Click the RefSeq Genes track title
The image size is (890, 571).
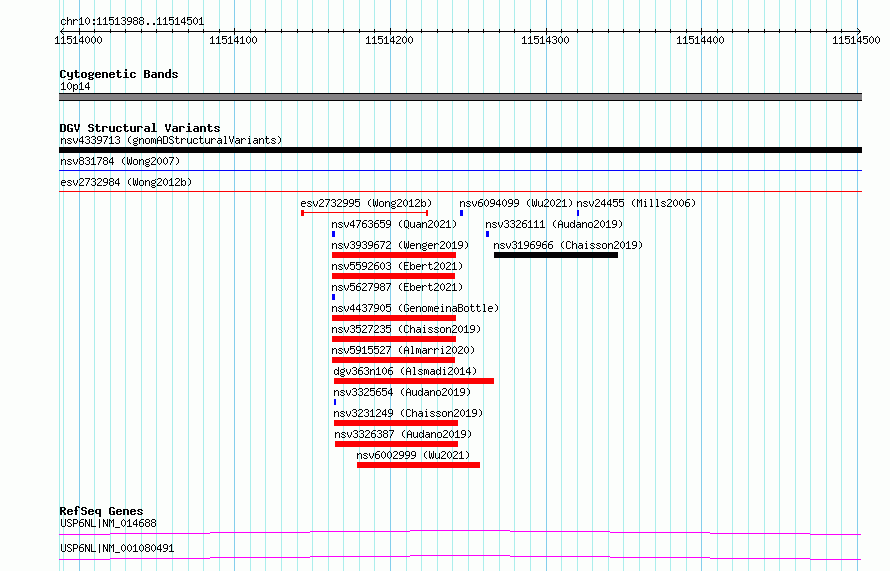click(101, 511)
